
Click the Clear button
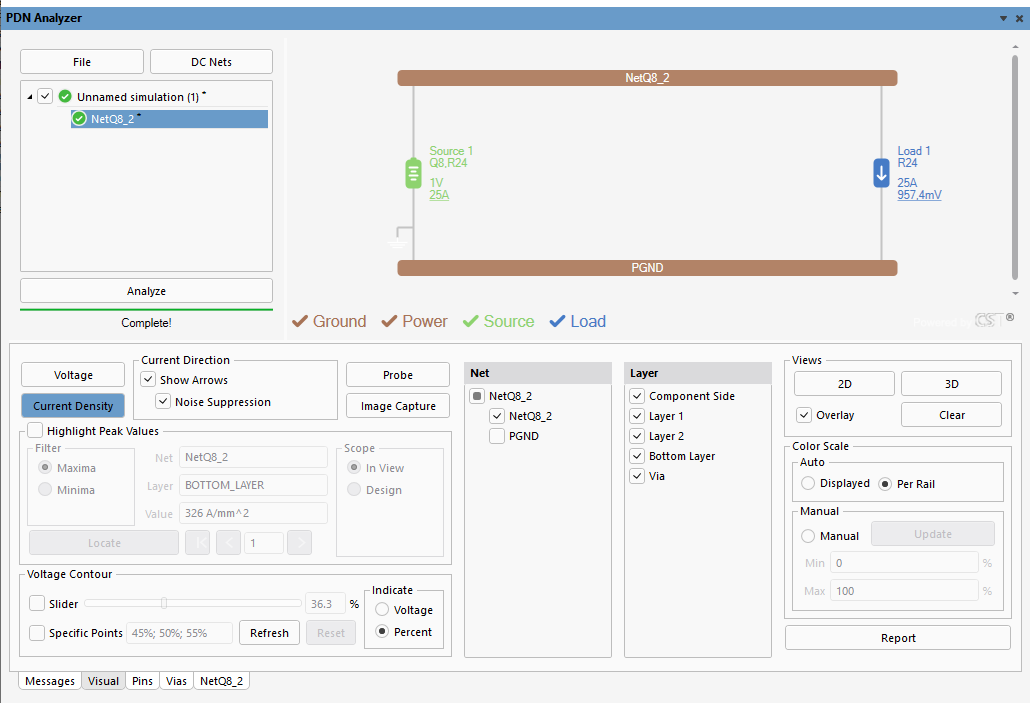coord(952,415)
